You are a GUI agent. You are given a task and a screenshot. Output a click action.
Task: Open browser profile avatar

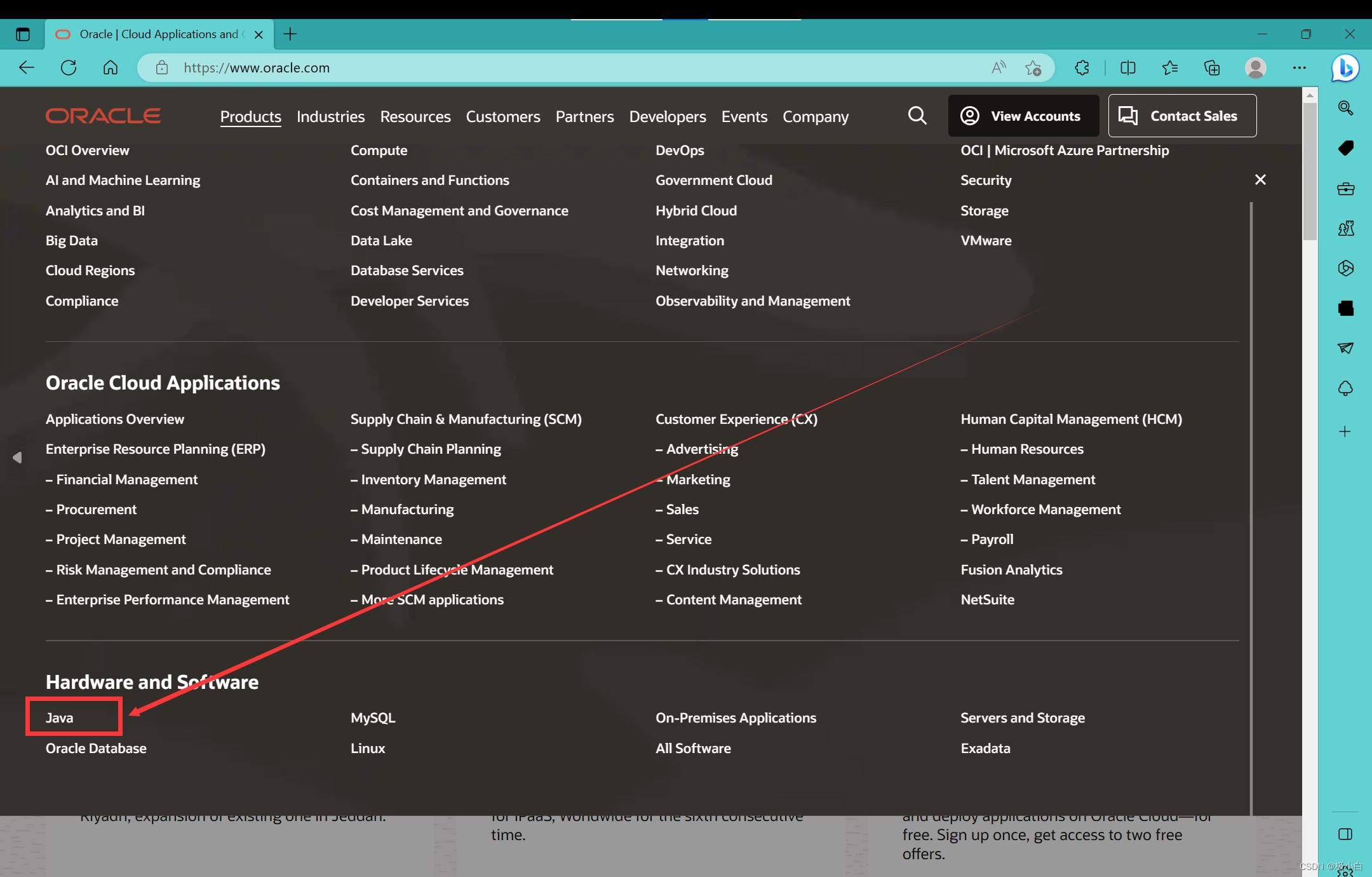(1255, 67)
